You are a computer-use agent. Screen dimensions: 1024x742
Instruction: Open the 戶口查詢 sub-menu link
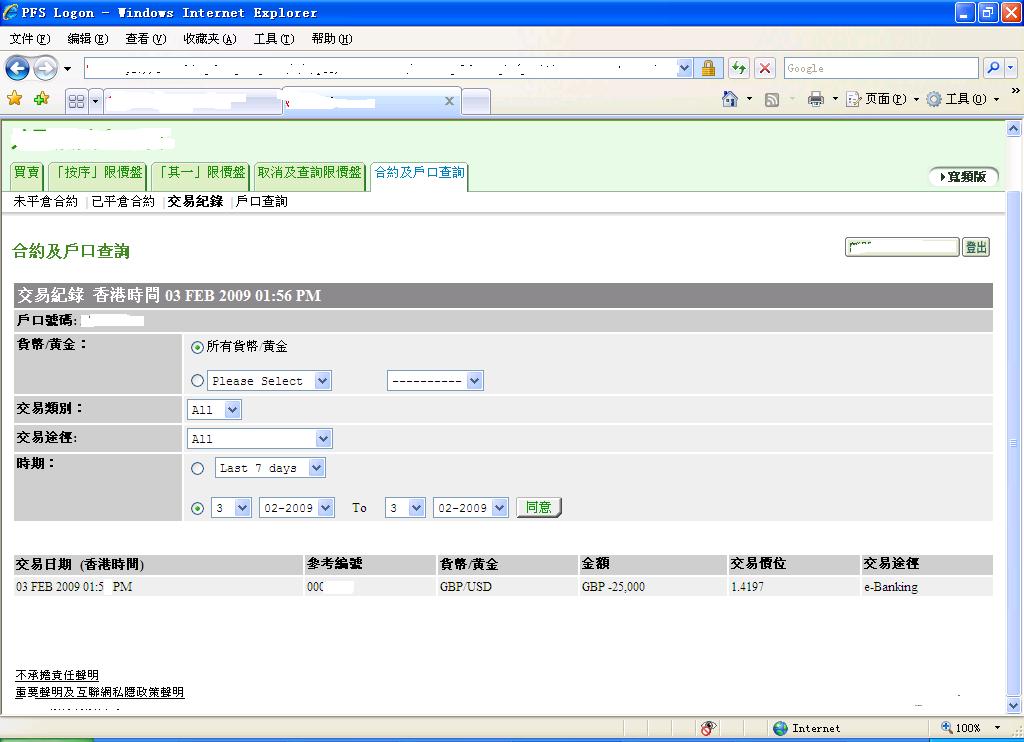261,201
